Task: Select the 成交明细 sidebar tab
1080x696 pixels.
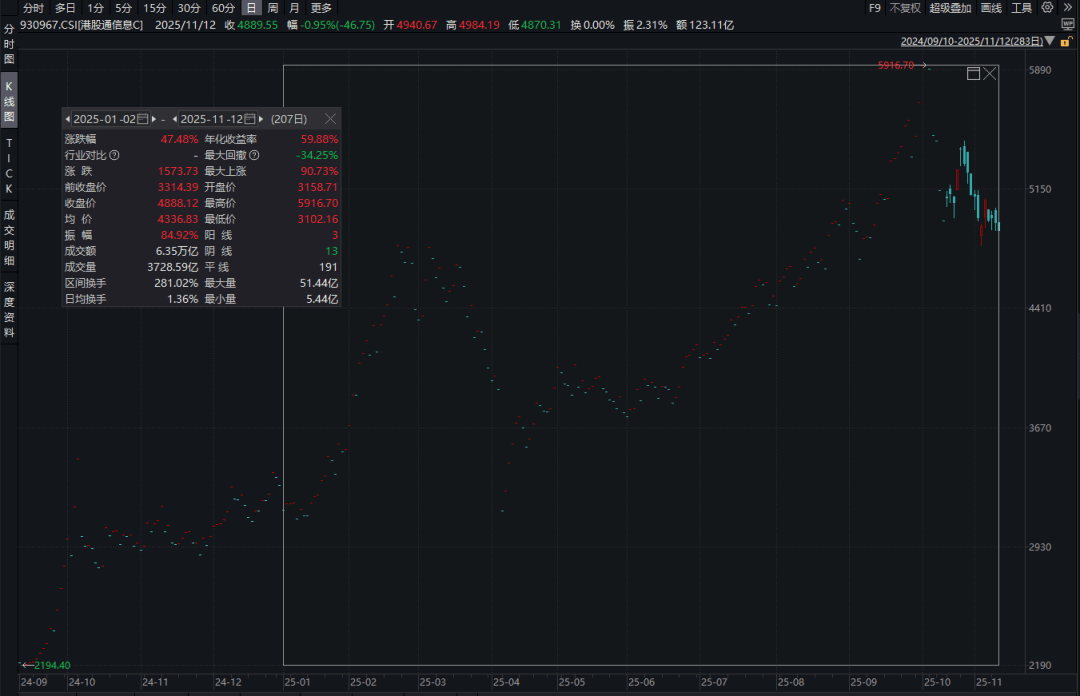Action: click(x=9, y=237)
